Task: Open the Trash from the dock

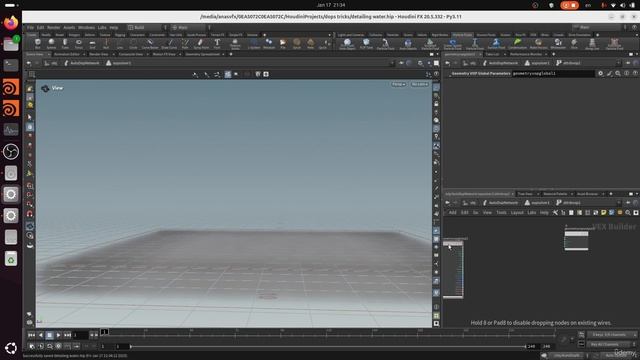Action: [11, 259]
